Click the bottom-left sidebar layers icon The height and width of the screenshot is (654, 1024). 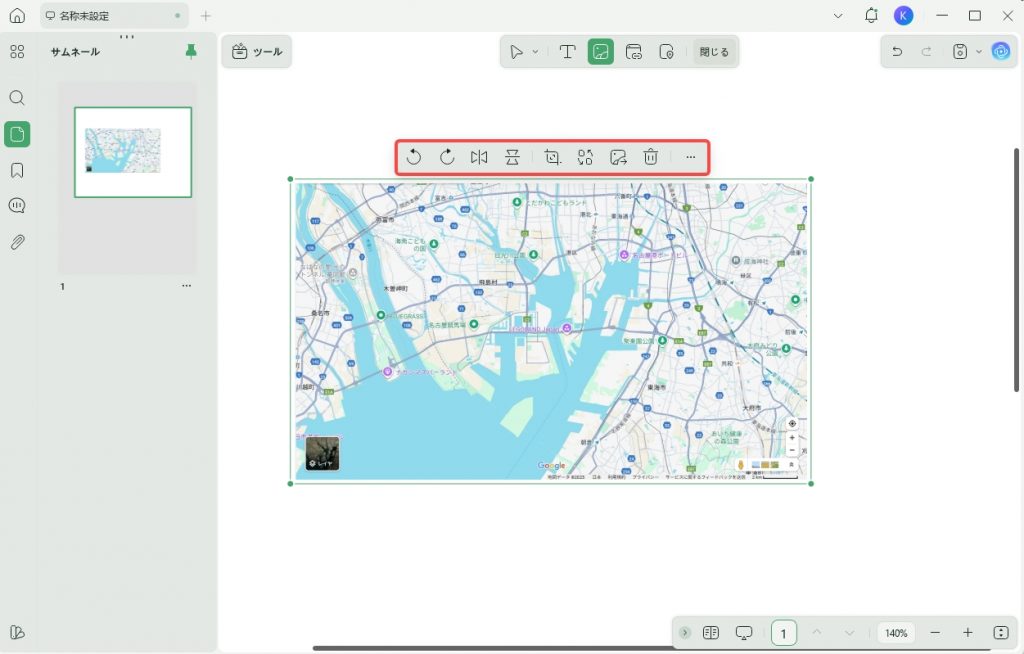tap(18, 632)
